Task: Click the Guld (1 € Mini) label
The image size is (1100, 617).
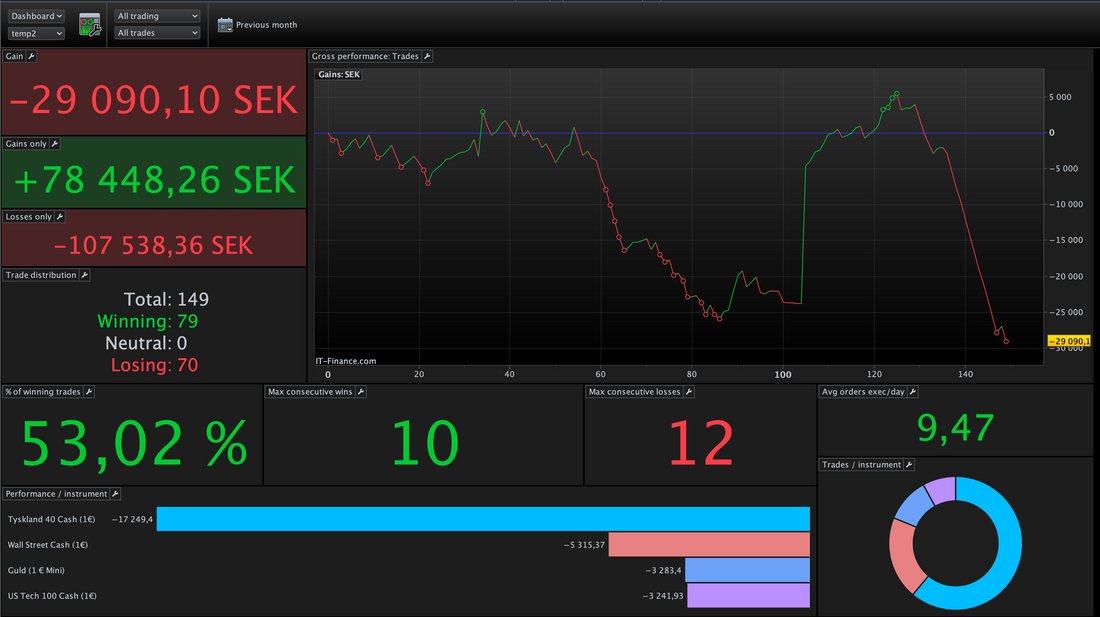Action: pos(36,571)
